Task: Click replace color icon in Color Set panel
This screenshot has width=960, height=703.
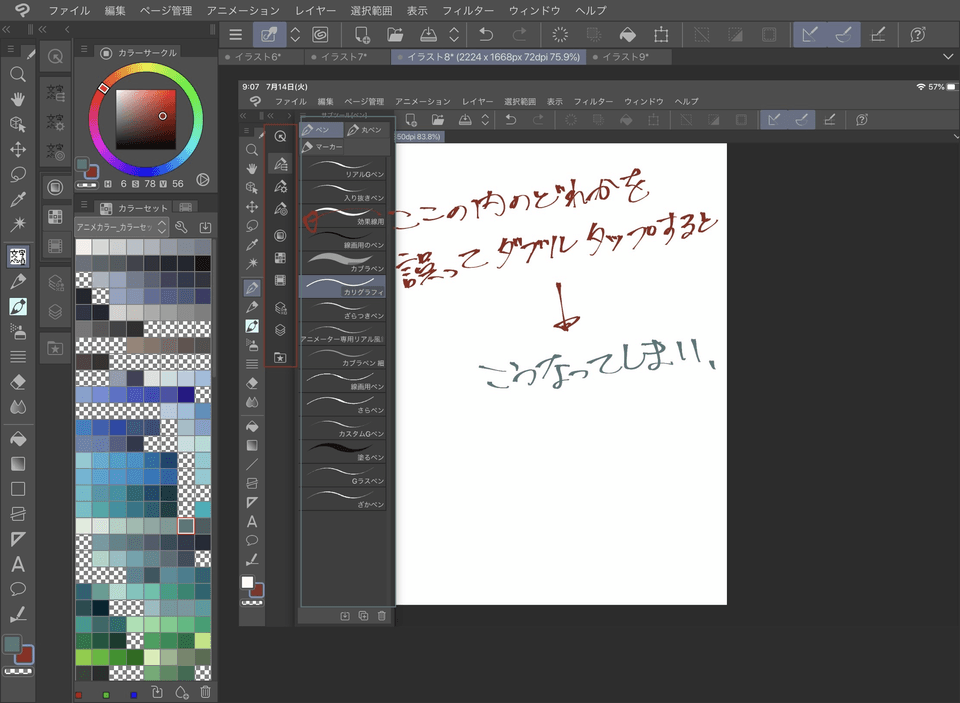Action: [x=157, y=692]
